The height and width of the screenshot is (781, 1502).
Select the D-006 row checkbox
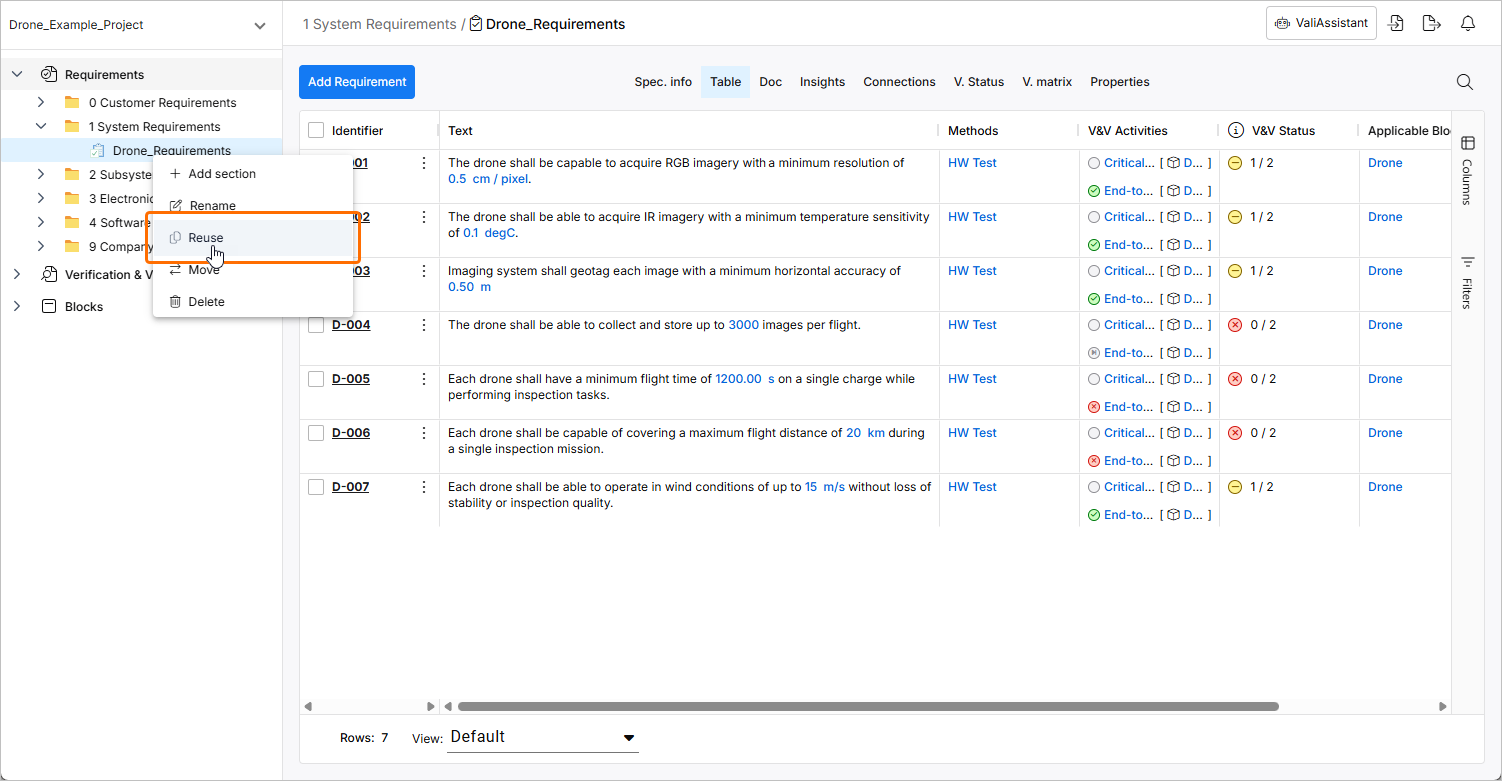pyautogui.click(x=316, y=433)
